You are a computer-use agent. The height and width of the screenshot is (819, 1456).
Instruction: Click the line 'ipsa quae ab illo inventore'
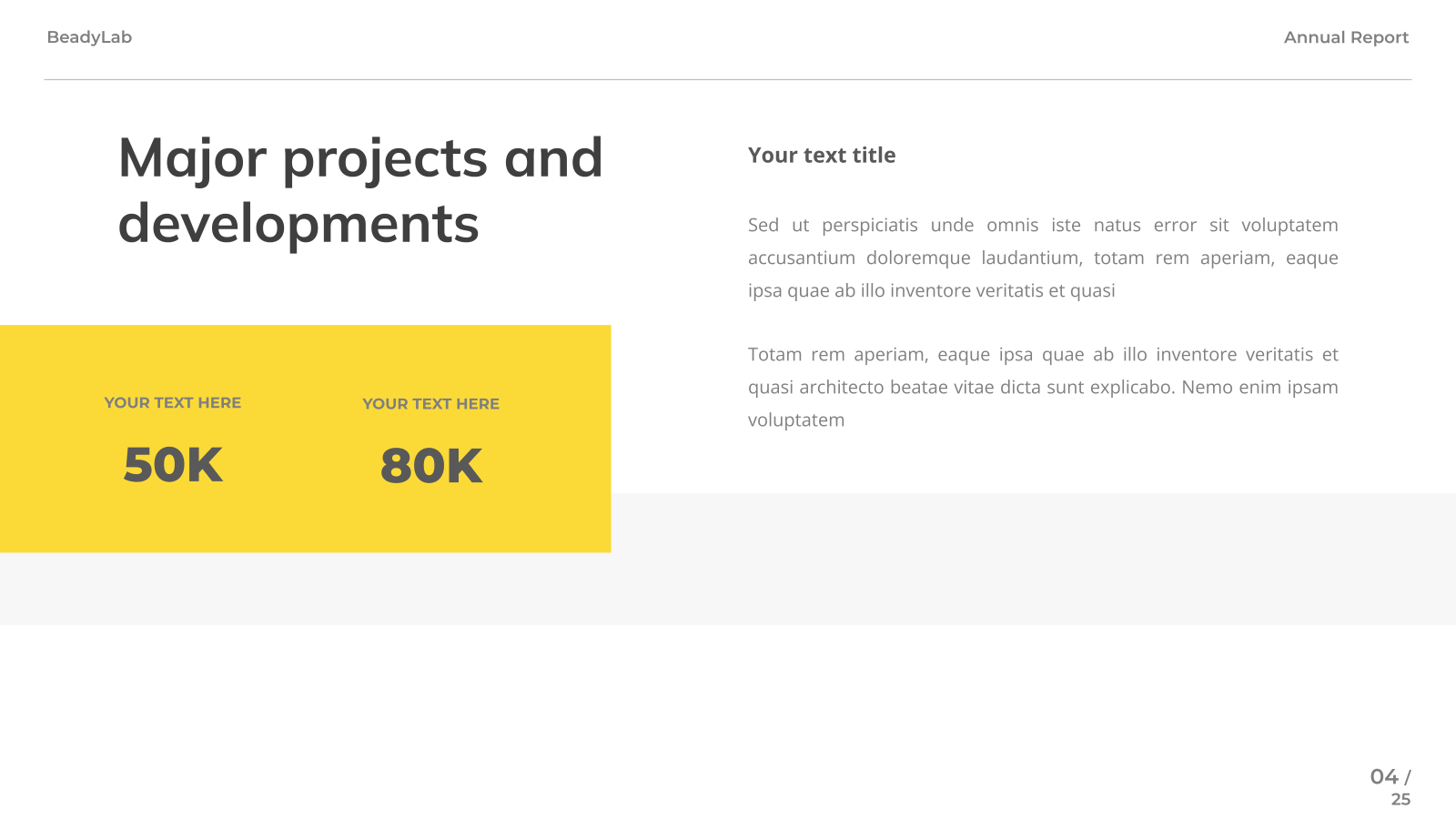(x=932, y=290)
